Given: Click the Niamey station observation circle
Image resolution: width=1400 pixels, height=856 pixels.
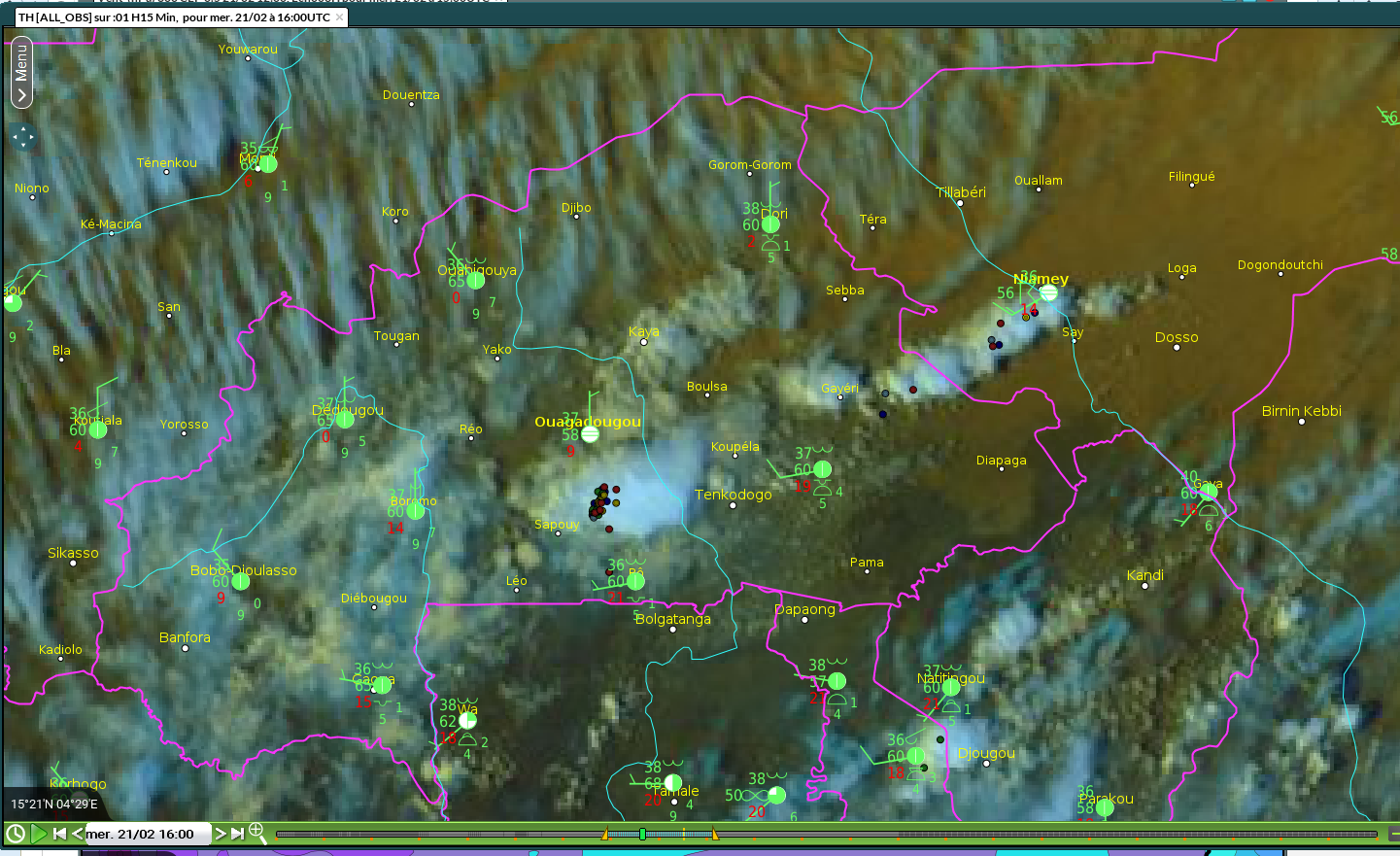Looking at the screenshot, I should 1048,292.
